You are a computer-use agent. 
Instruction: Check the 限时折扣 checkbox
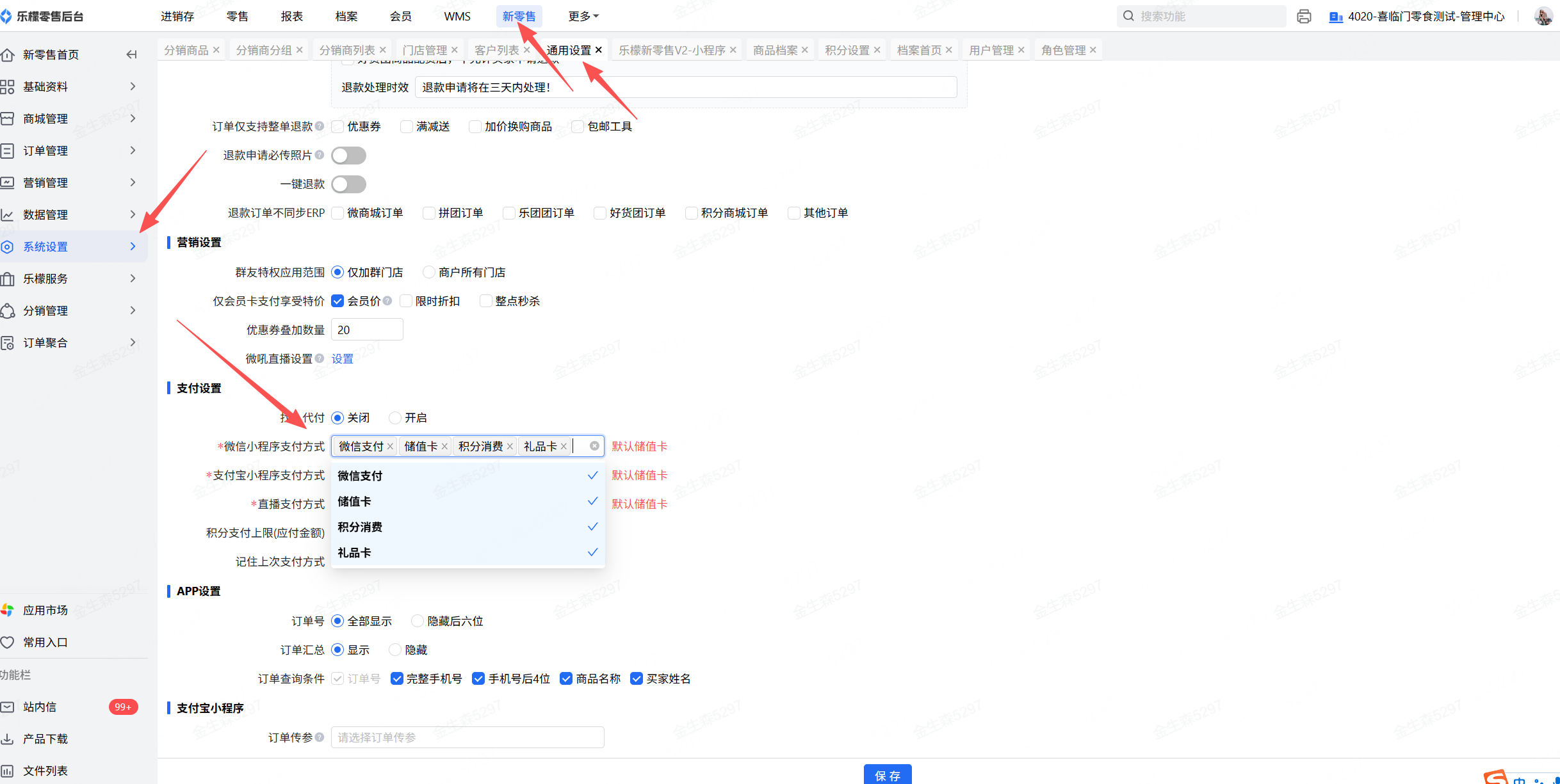(406, 301)
